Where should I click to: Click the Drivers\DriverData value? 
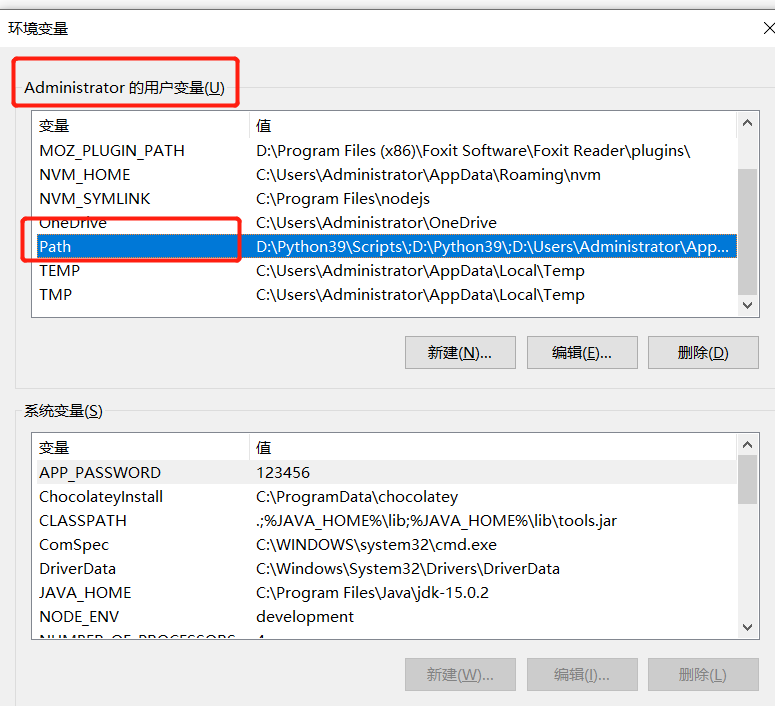click(x=408, y=569)
